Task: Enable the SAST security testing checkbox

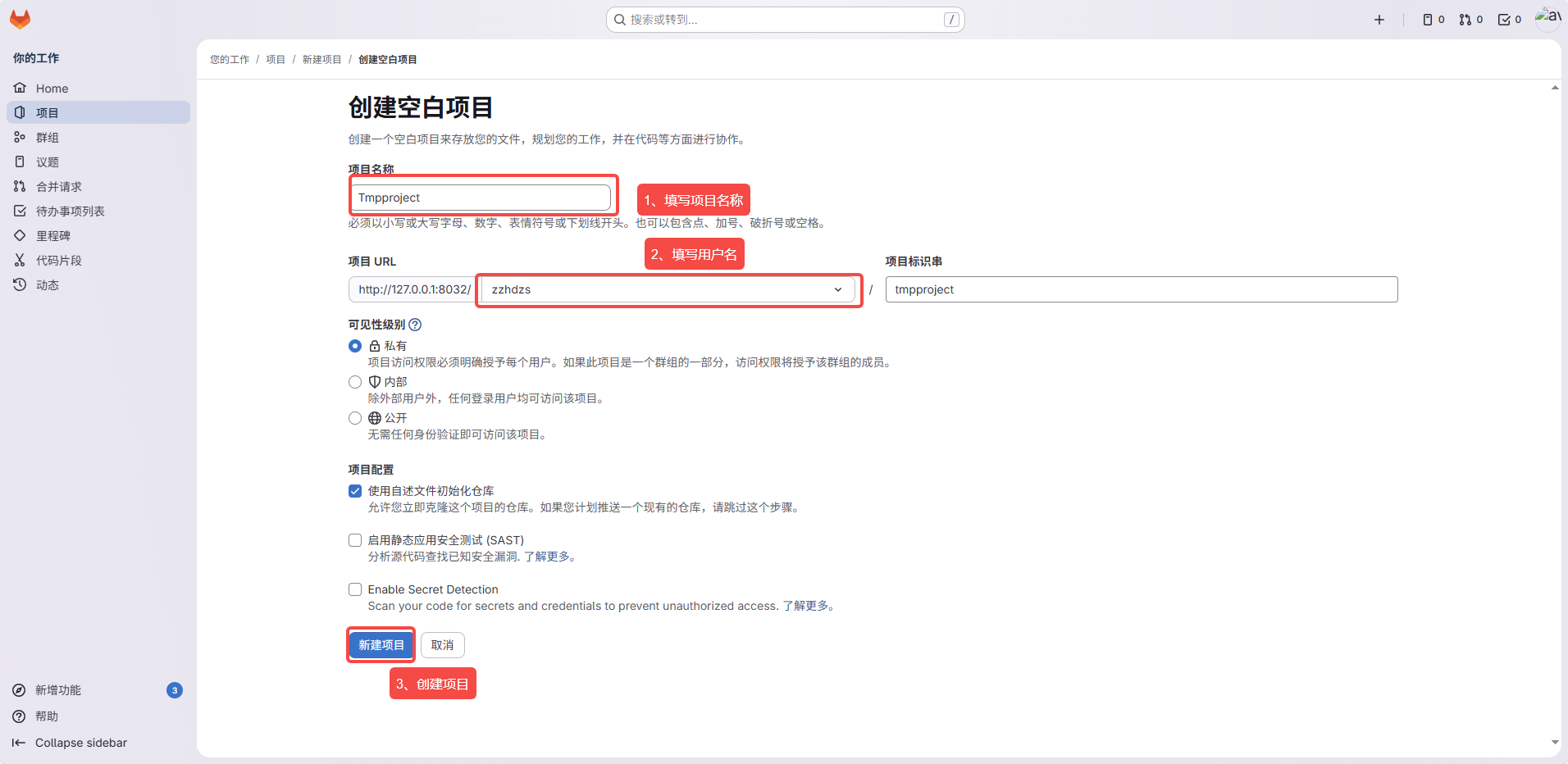Action: (x=355, y=540)
